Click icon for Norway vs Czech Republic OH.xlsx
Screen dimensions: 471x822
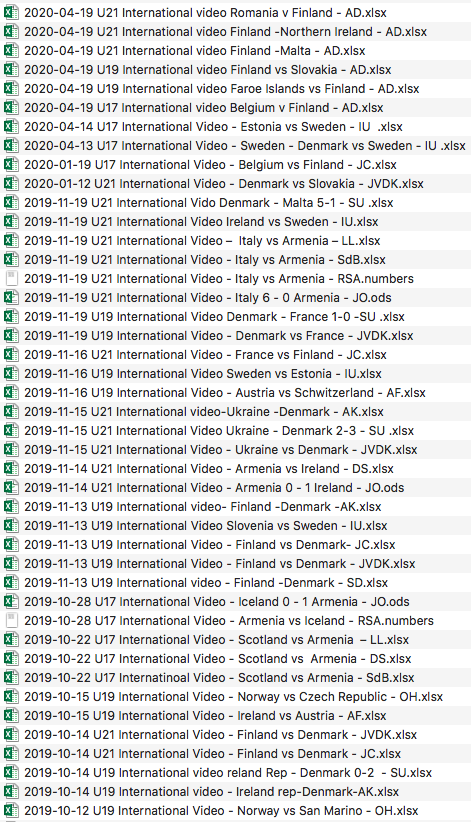click(x=11, y=697)
